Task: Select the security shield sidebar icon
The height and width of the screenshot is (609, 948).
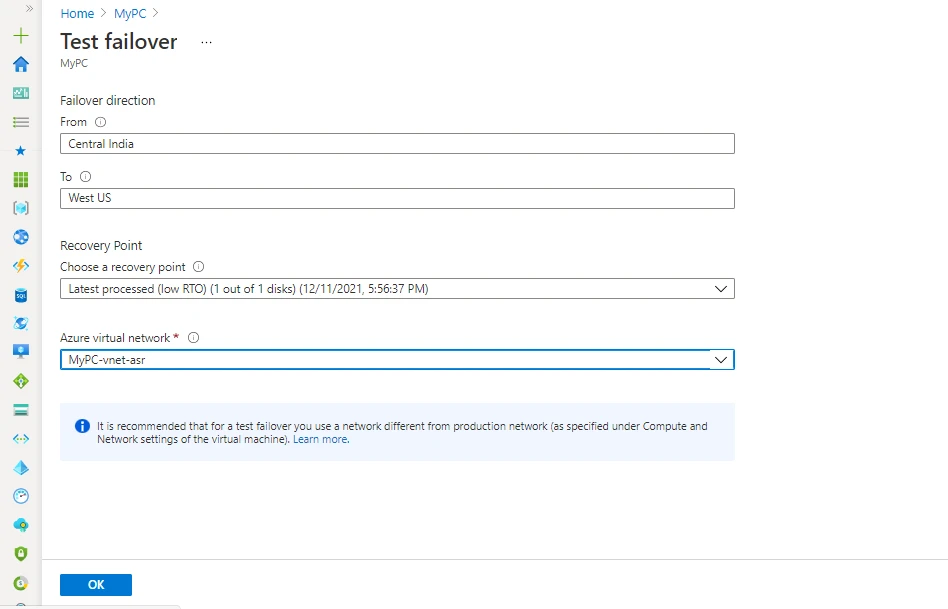Action: point(20,553)
